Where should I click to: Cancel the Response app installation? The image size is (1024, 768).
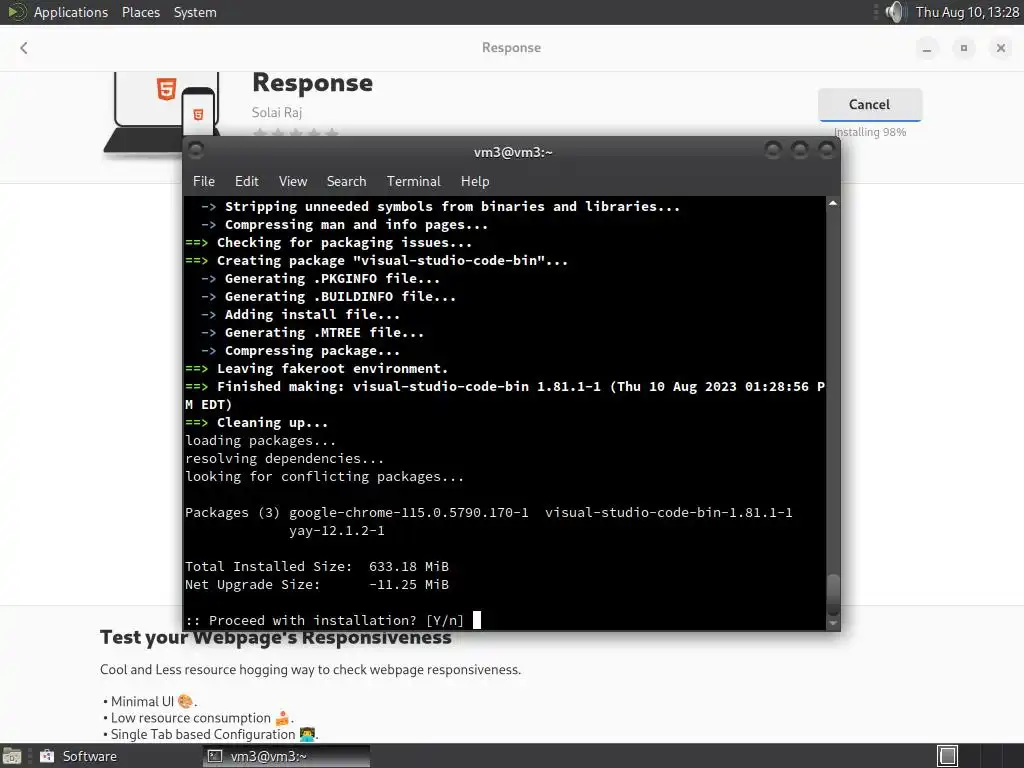click(x=870, y=104)
